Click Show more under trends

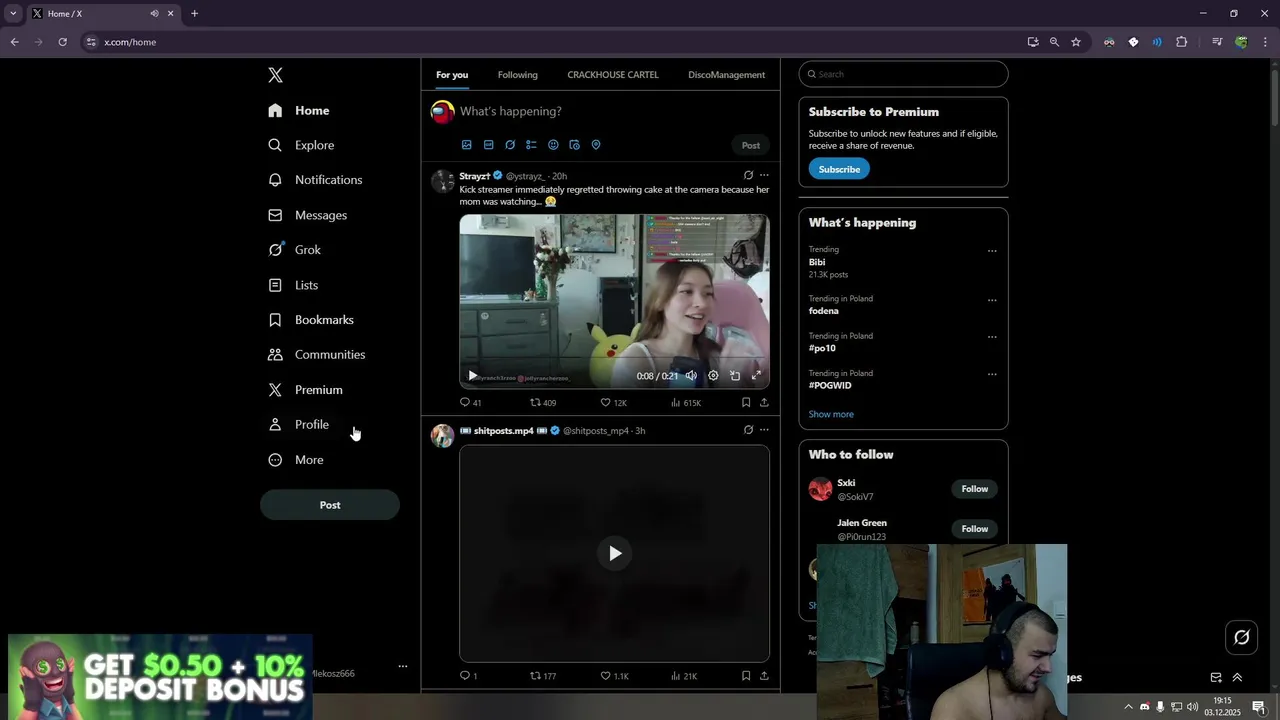tap(831, 414)
